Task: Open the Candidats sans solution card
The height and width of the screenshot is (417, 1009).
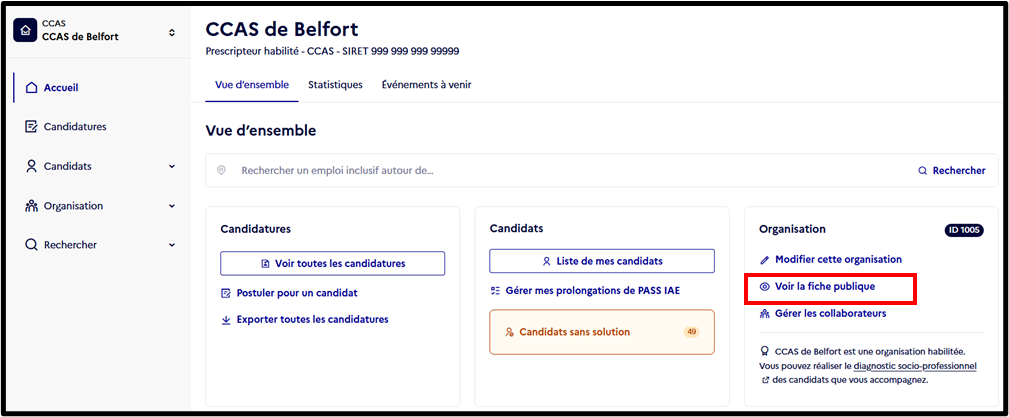Action: 602,332
